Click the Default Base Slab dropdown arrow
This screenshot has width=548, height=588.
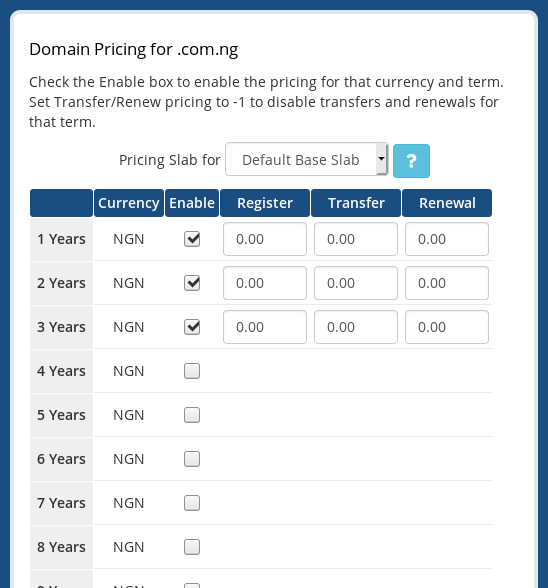coord(381,159)
